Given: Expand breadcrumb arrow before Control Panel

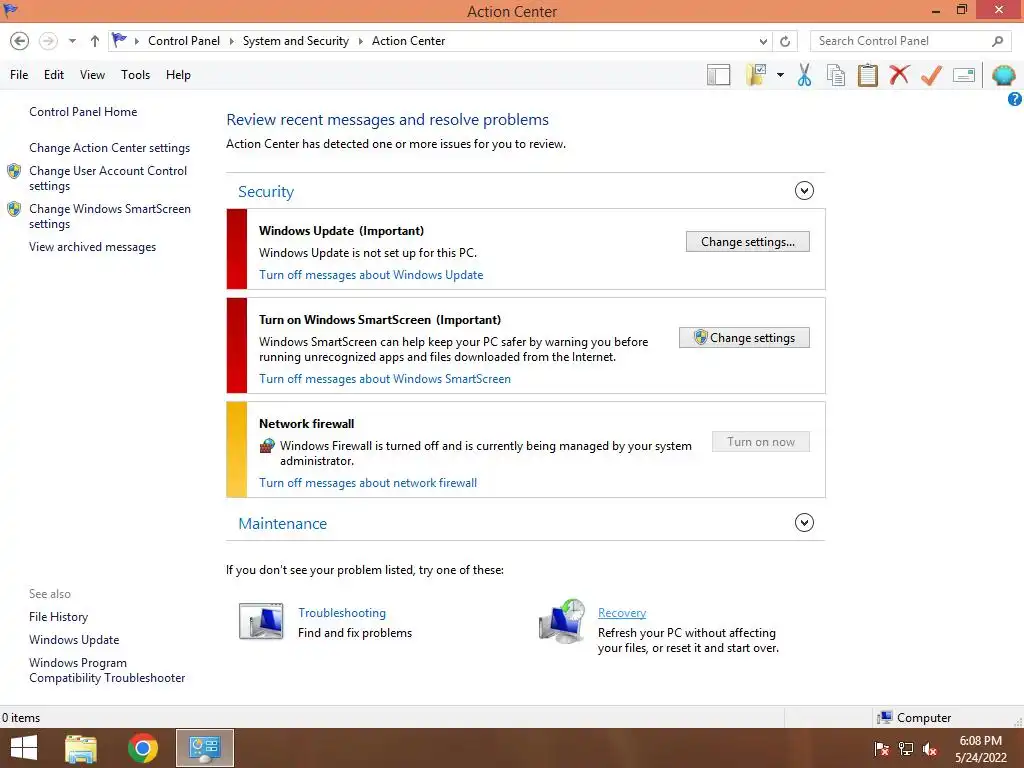Looking at the screenshot, I should click(136, 41).
